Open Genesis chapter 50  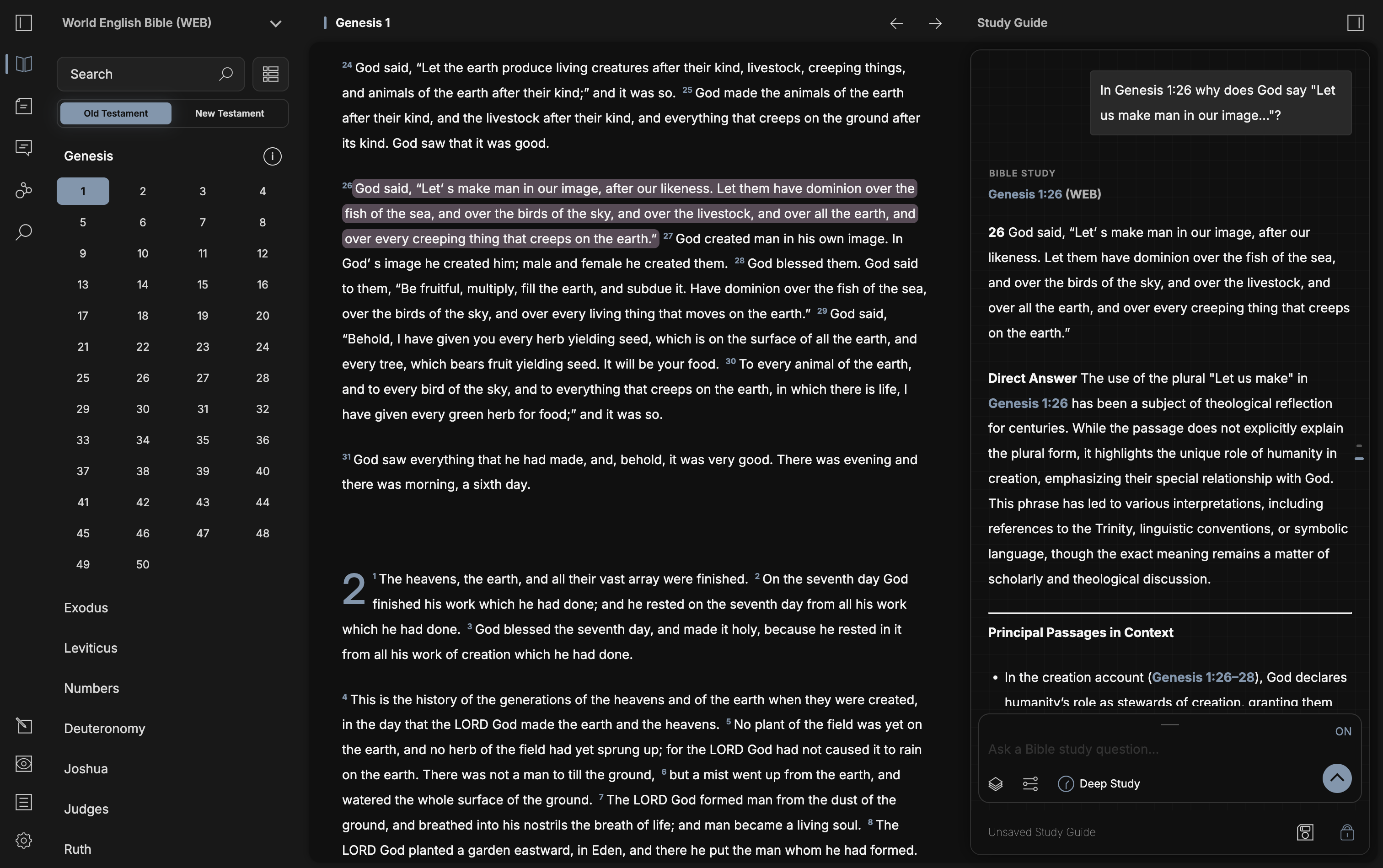[x=142, y=564]
